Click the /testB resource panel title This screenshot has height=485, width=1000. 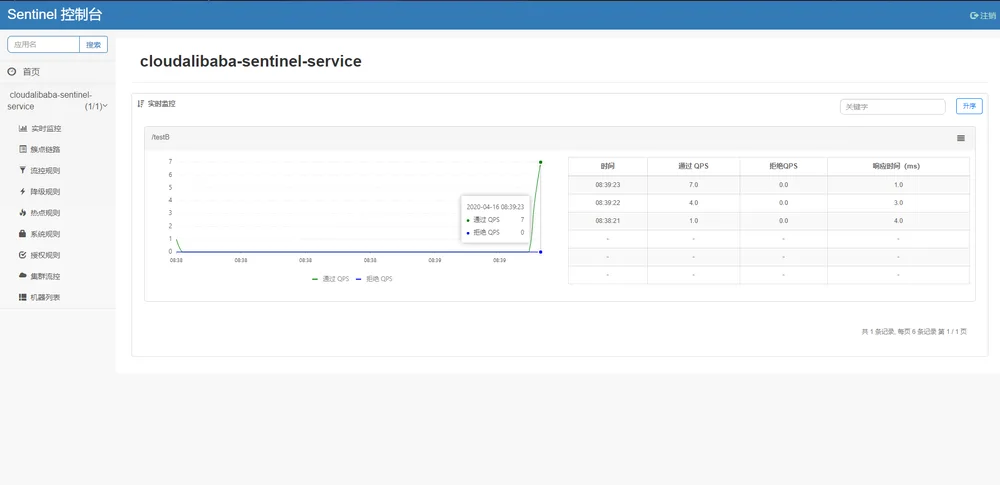160,137
